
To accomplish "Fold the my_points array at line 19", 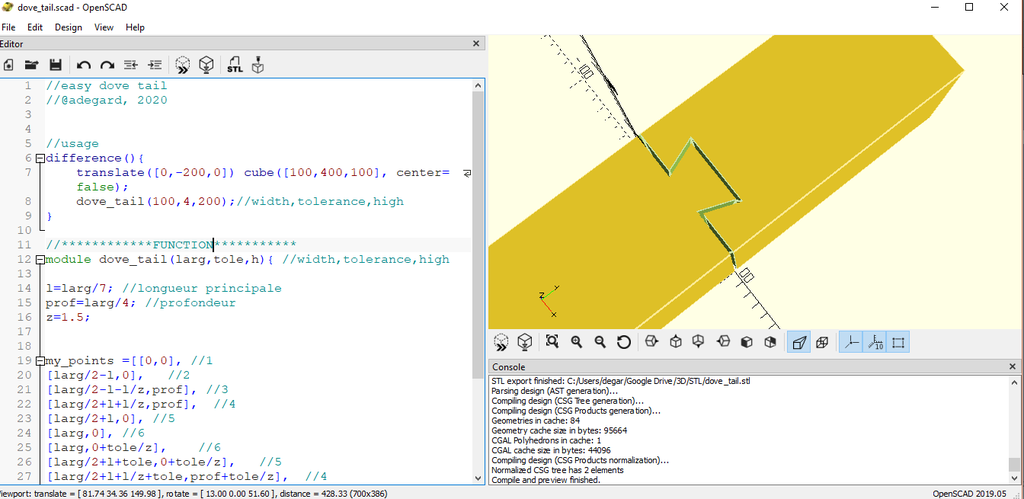I will [x=40, y=361].
